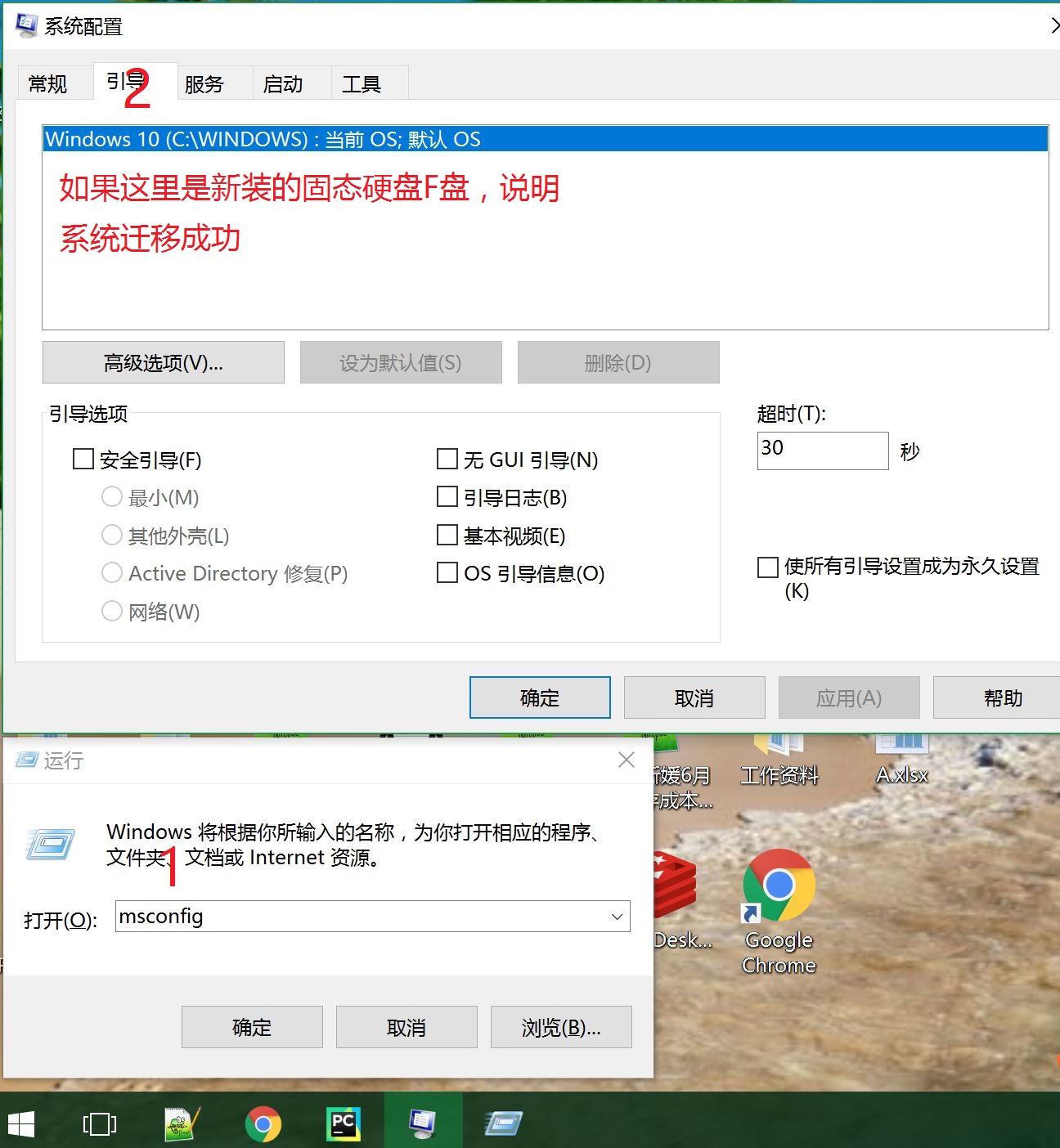Open the 工作资料 desktop folder
Screen dimensions: 1060x1148
(x=779, y=760)
